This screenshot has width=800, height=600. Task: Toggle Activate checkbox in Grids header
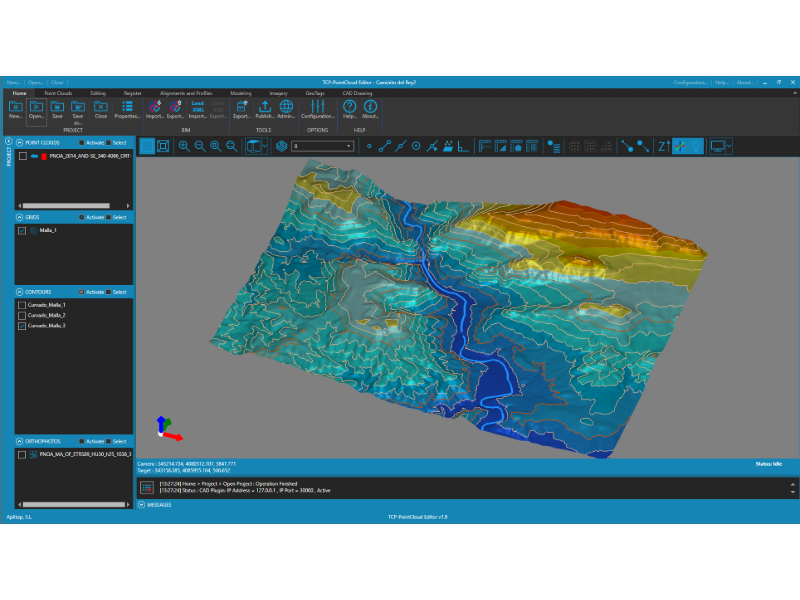click(x=82, y=217)
